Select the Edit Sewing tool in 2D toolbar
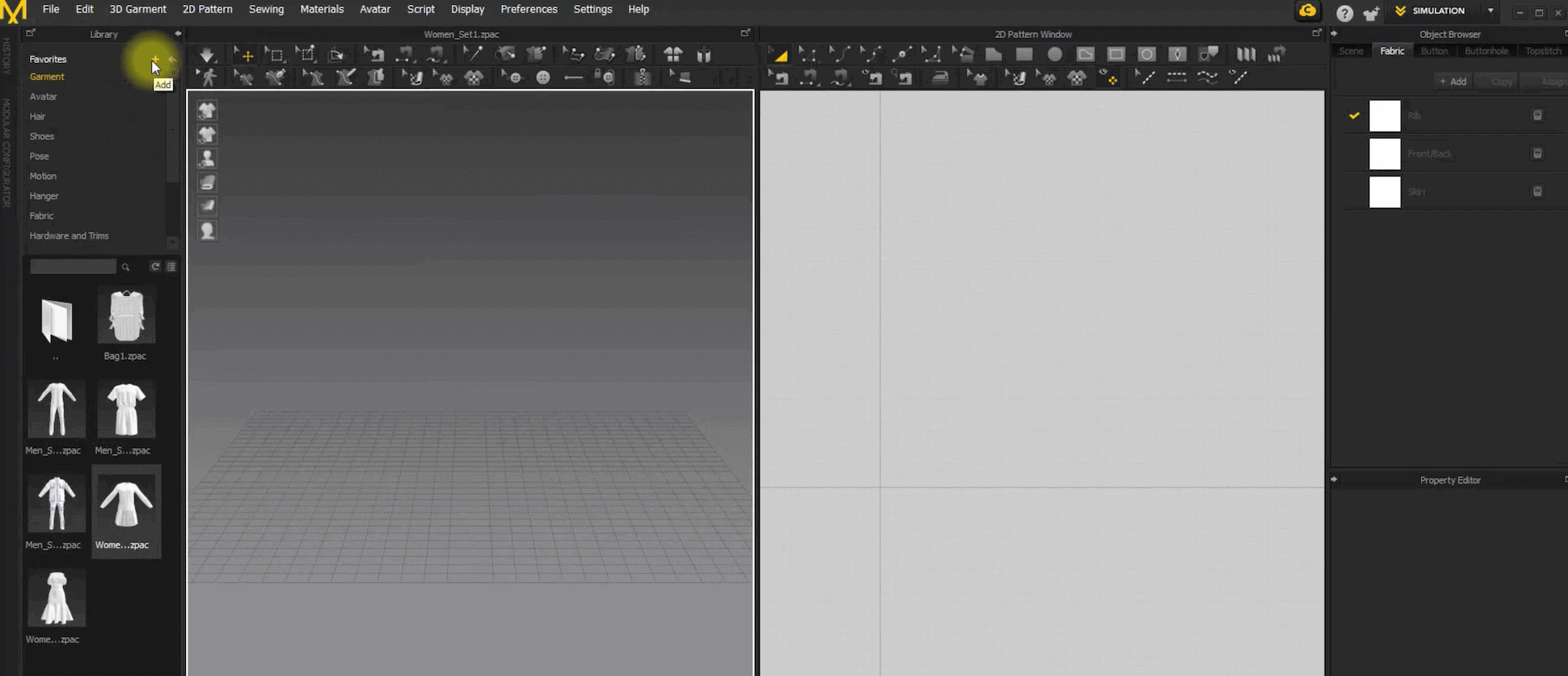The height and width of the screenshot is (676, 1568). coord(778,78)
